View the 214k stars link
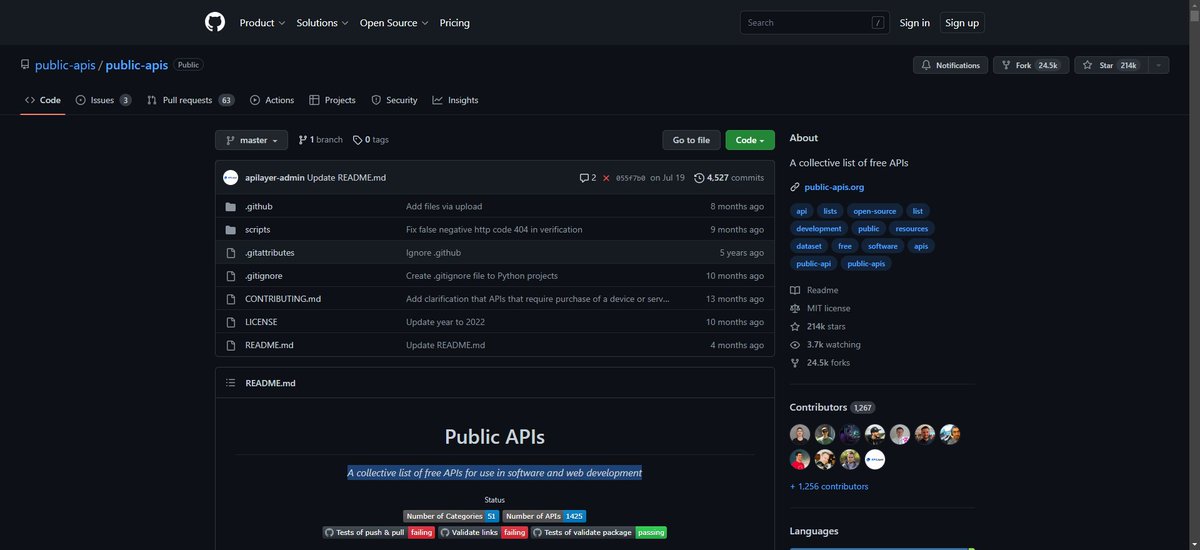The image size is (1200, 550). click(x=818, y=326)
